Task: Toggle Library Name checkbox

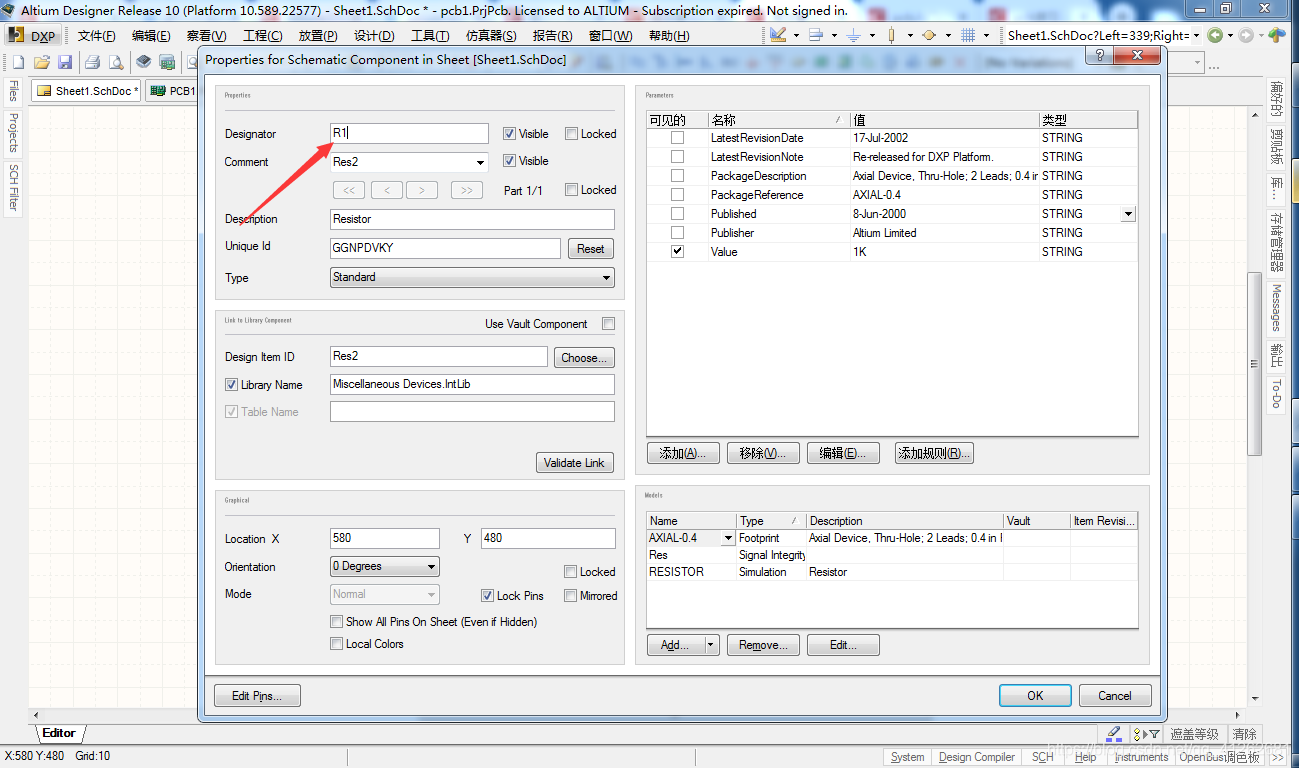Action: pos(232,385)
